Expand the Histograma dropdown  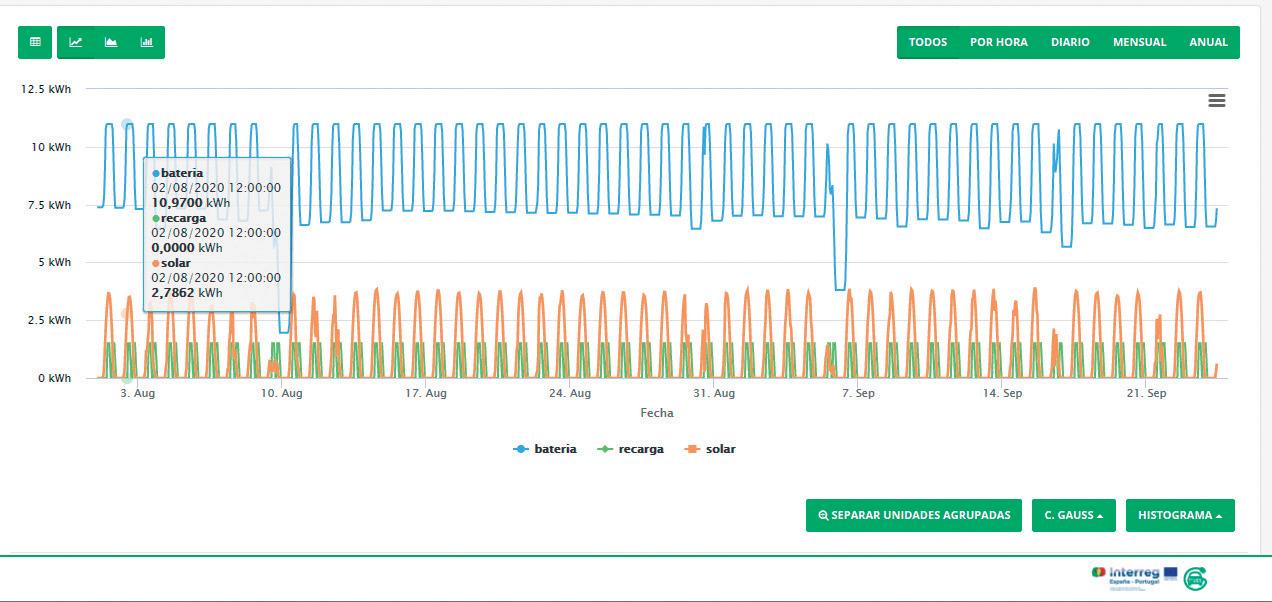pos(1180,515)
